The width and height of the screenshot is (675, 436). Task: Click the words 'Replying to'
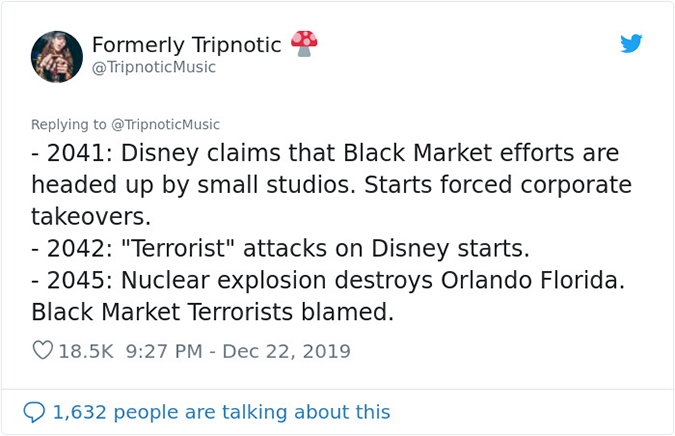coord(68,125)
